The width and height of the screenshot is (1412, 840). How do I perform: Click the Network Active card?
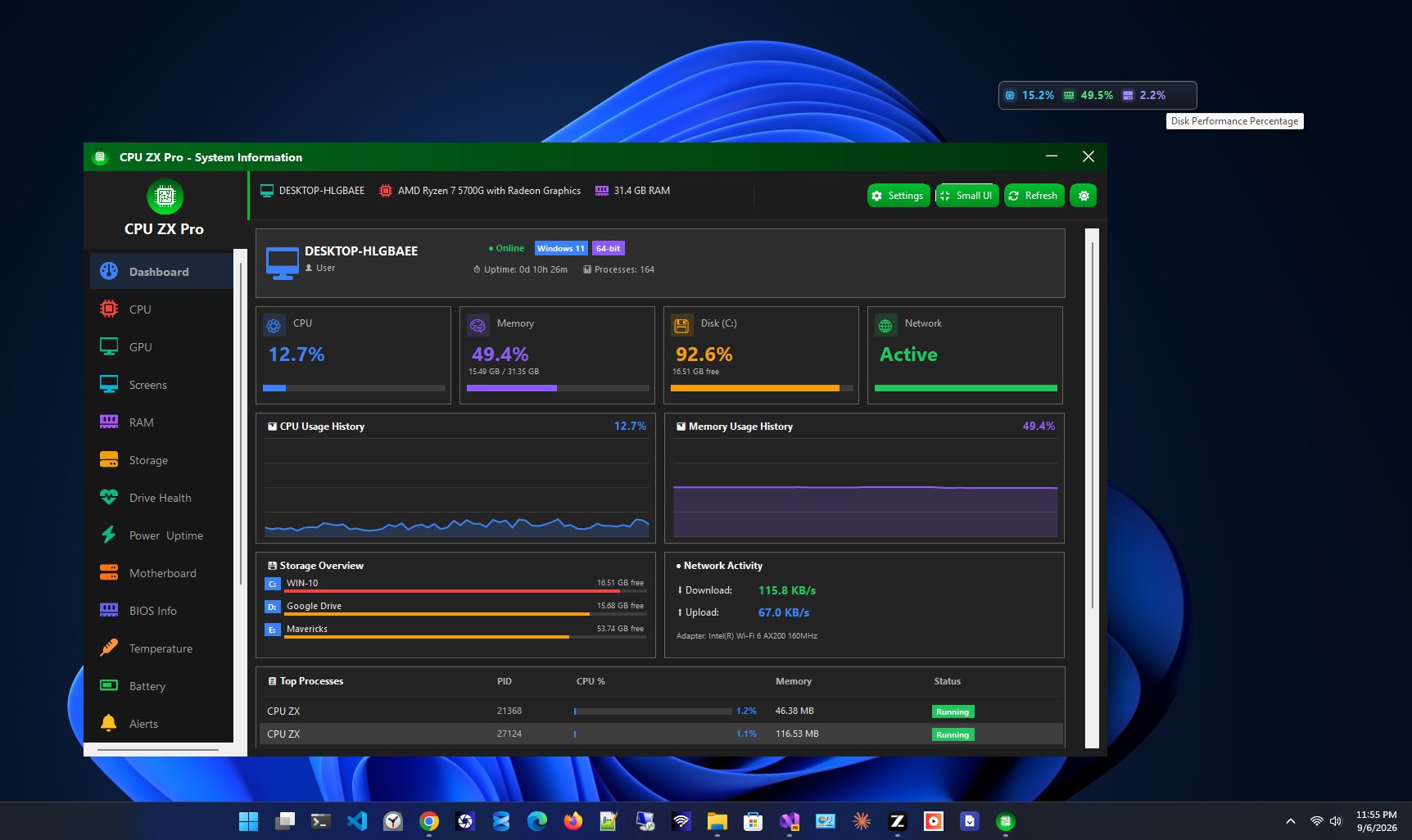point(965,355)
